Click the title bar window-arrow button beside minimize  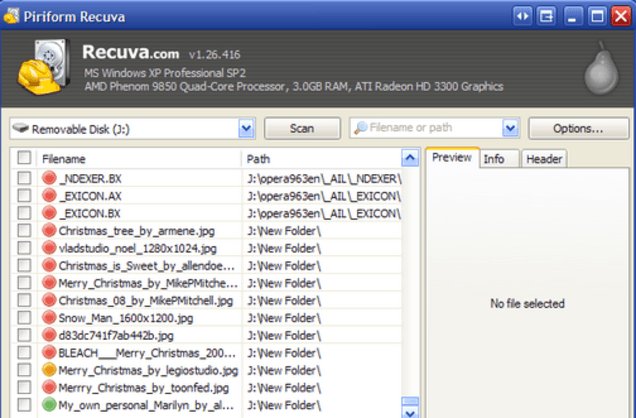click(547, 17)
